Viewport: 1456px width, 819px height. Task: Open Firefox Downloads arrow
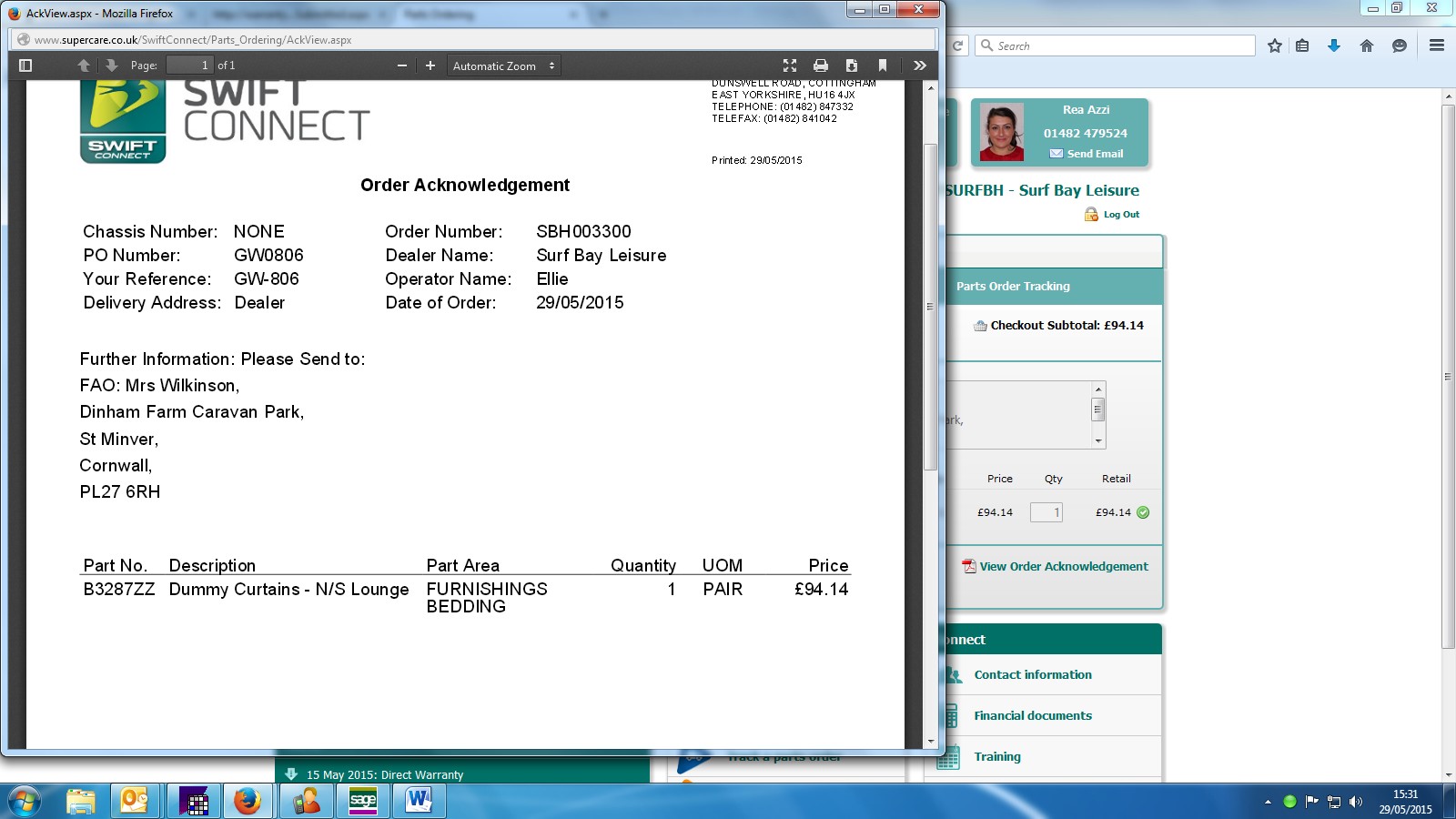click(1334, 45)
